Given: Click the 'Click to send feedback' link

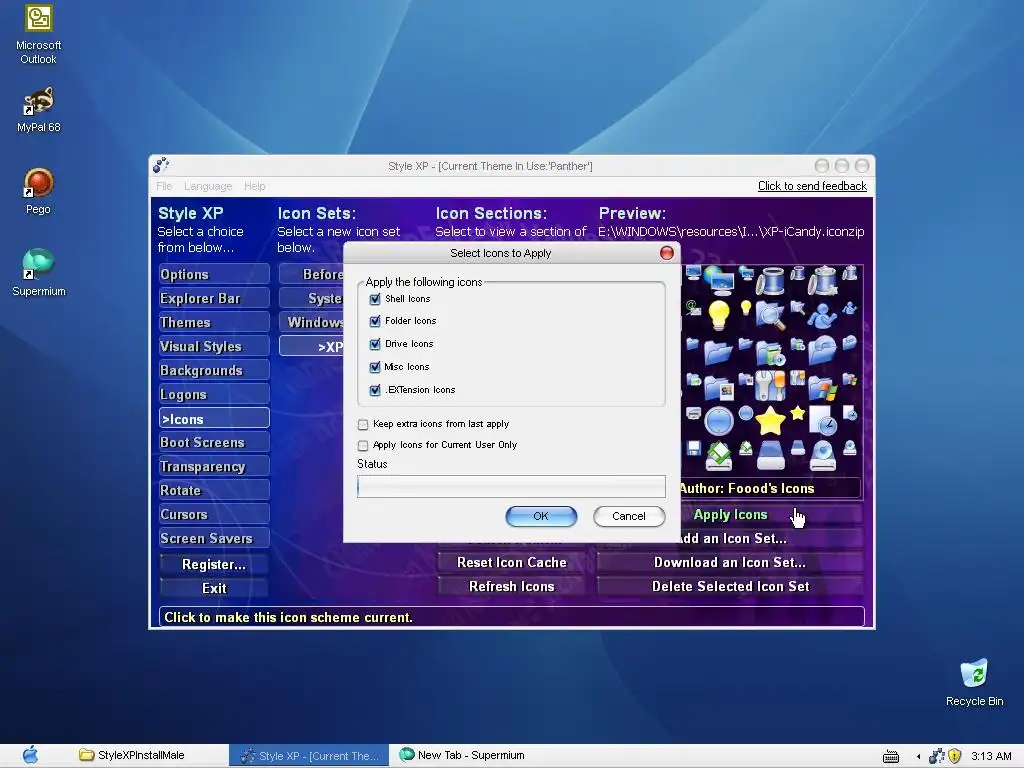Looking at the screenshot, I should [x=812, y=186].
